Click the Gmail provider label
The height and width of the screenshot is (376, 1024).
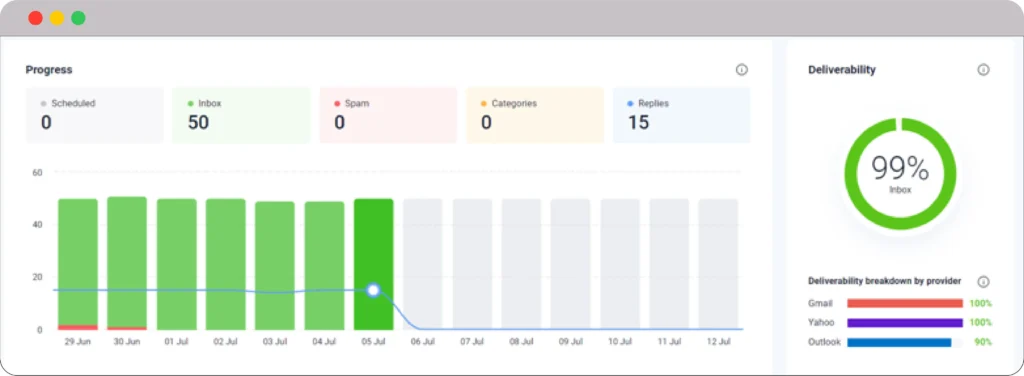point(820,304)
